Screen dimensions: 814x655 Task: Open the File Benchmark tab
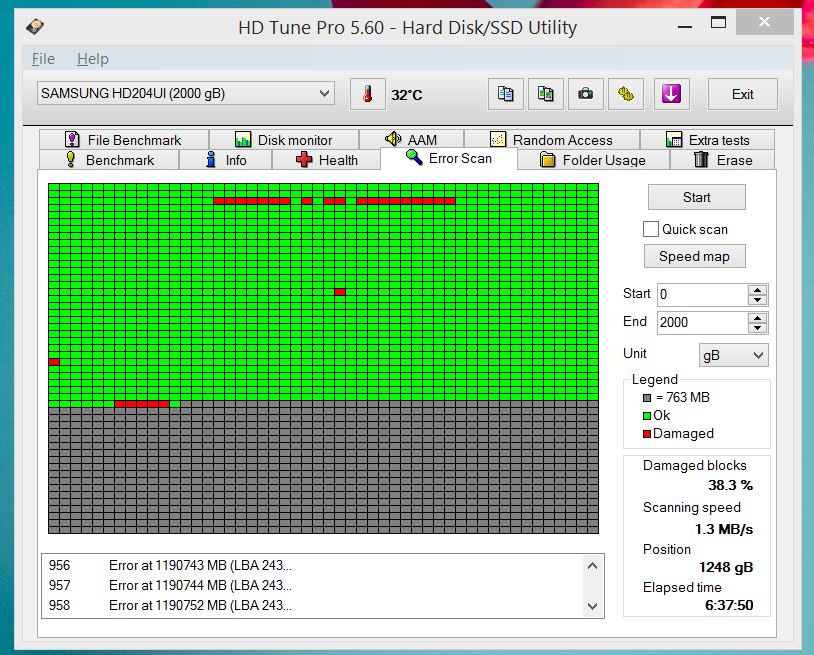[124, 140]
